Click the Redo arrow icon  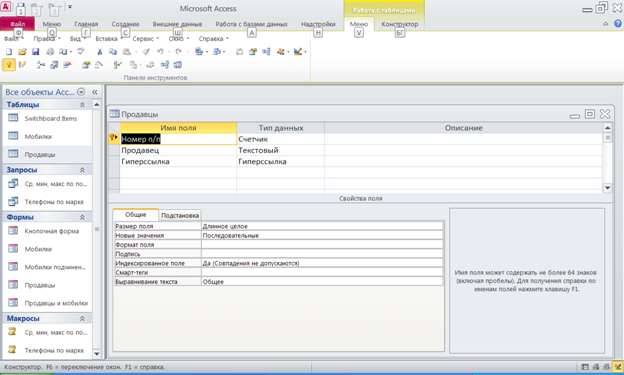pos(179,51)
